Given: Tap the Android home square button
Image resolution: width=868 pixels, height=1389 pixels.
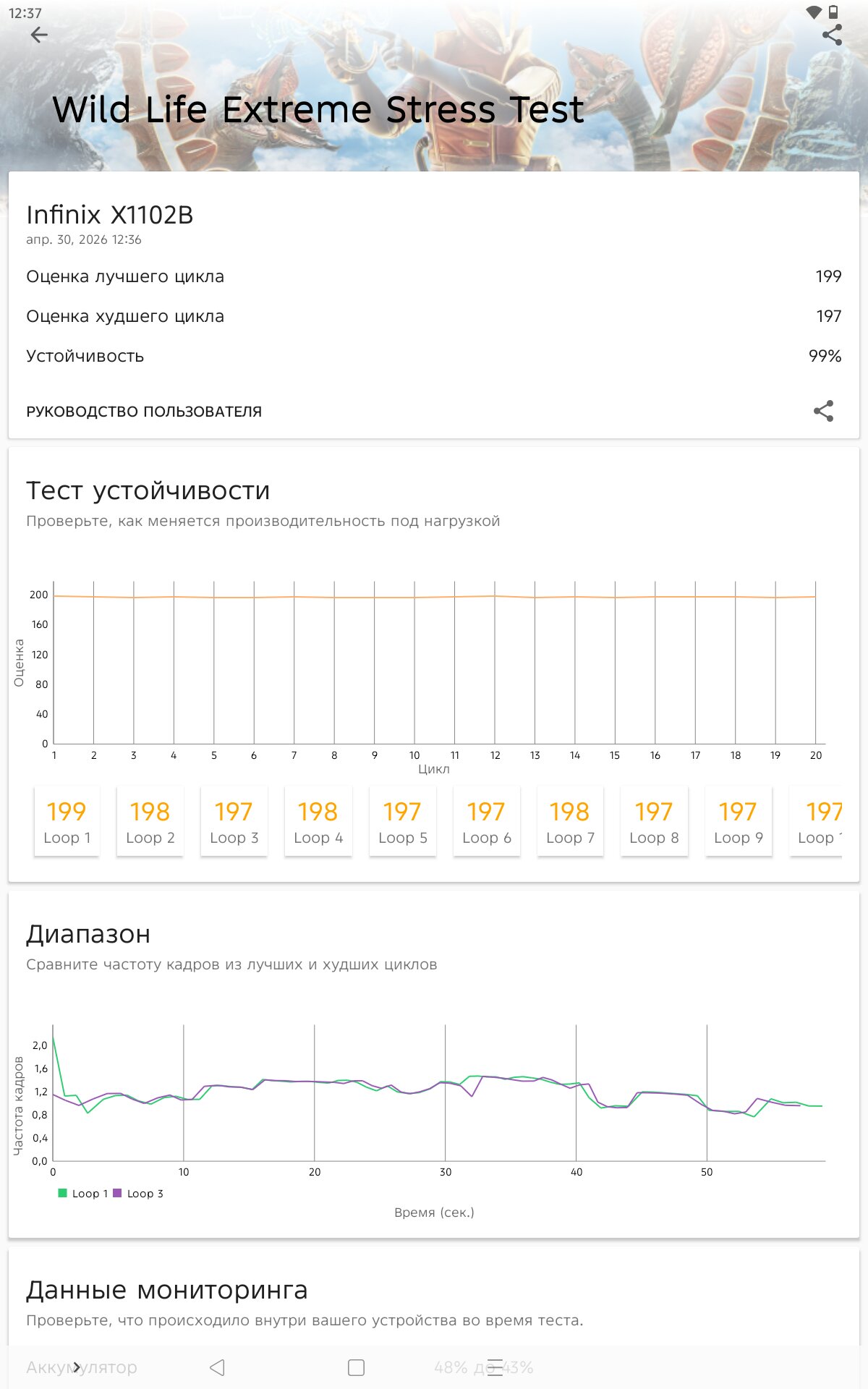Looking at the screenshot, I should point(356,1367).
